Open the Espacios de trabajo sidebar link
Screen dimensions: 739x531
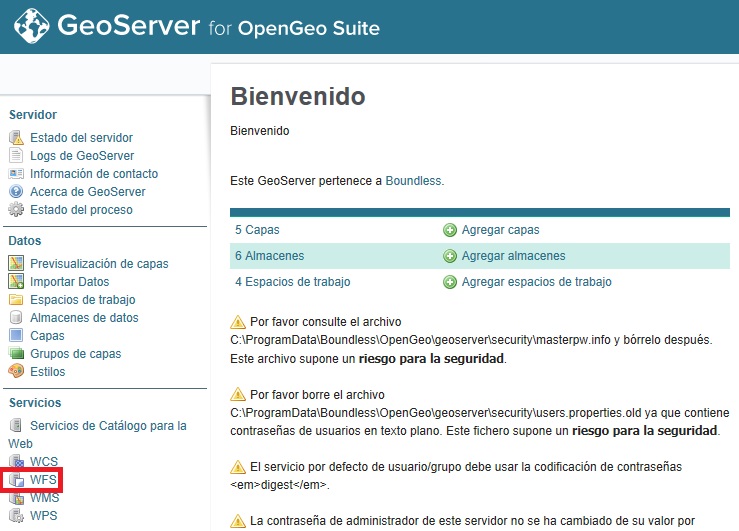coord(82,300)
